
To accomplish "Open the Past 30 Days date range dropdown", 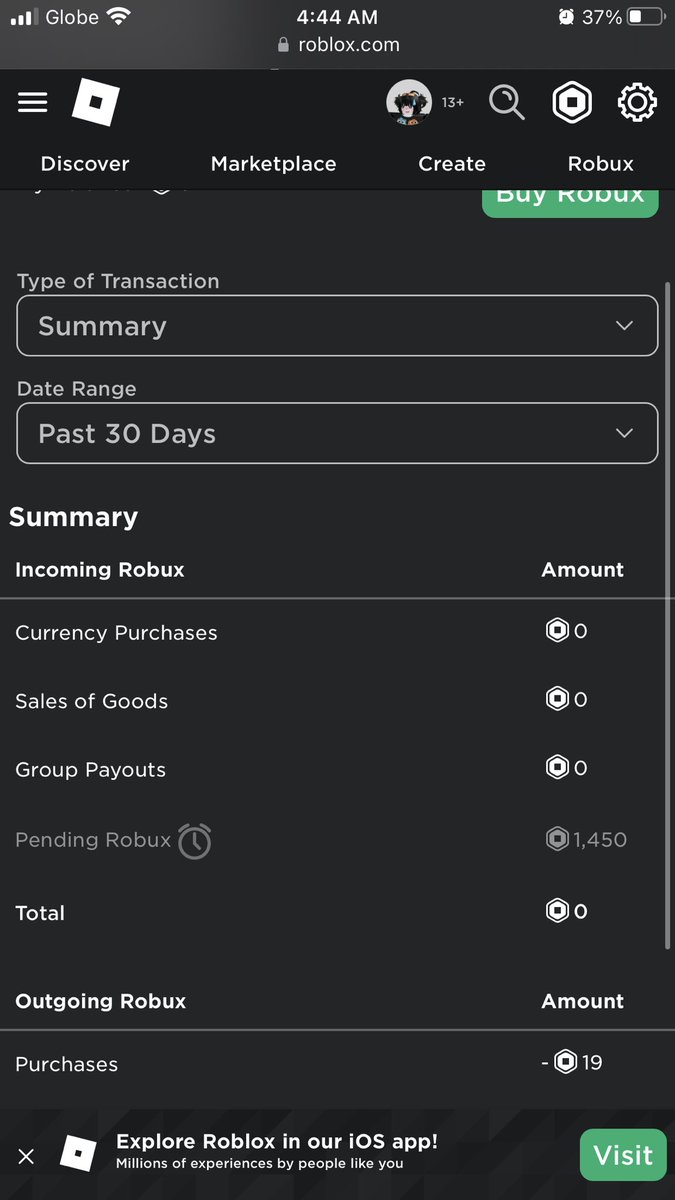I will coord(337,434).
